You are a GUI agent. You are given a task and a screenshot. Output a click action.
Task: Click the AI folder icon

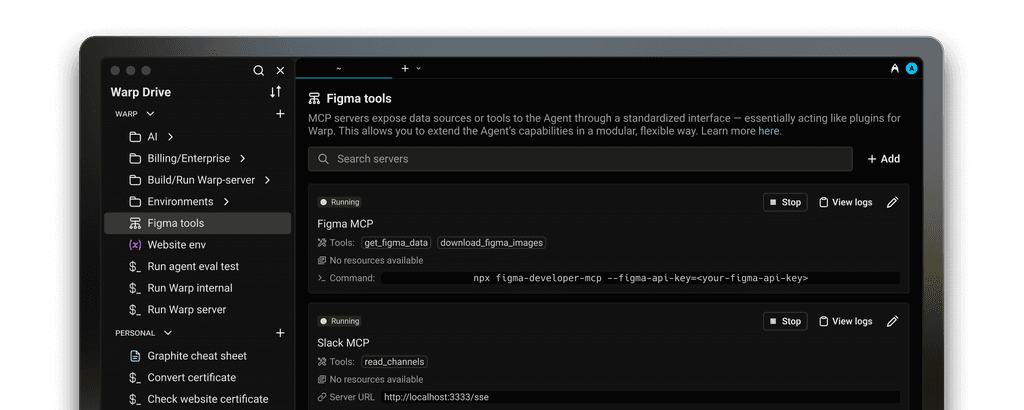click(135, 136)
